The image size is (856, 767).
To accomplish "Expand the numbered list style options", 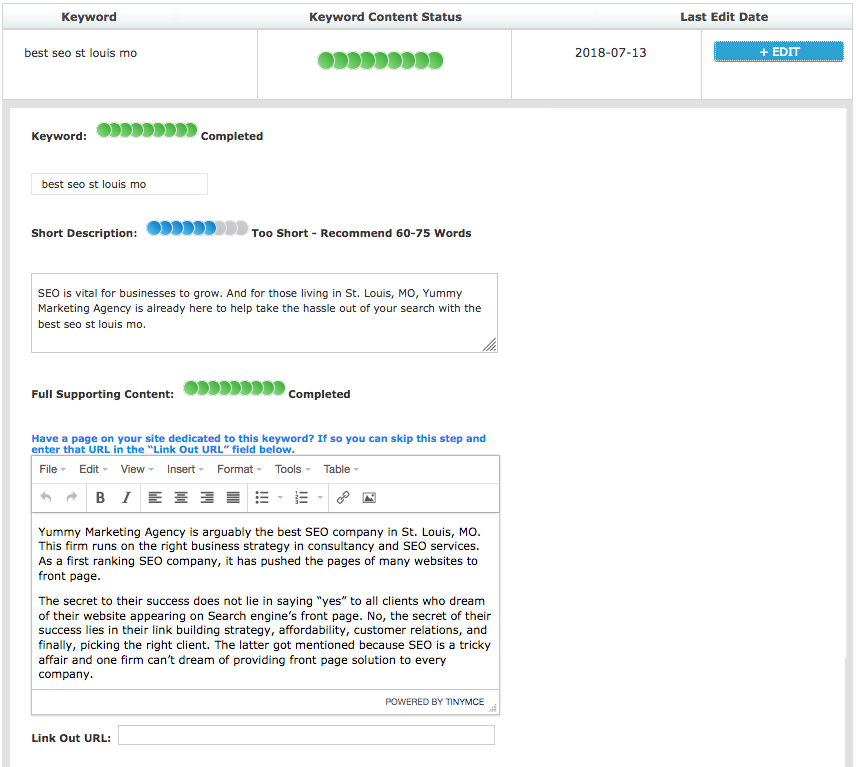I will (320, 497).
